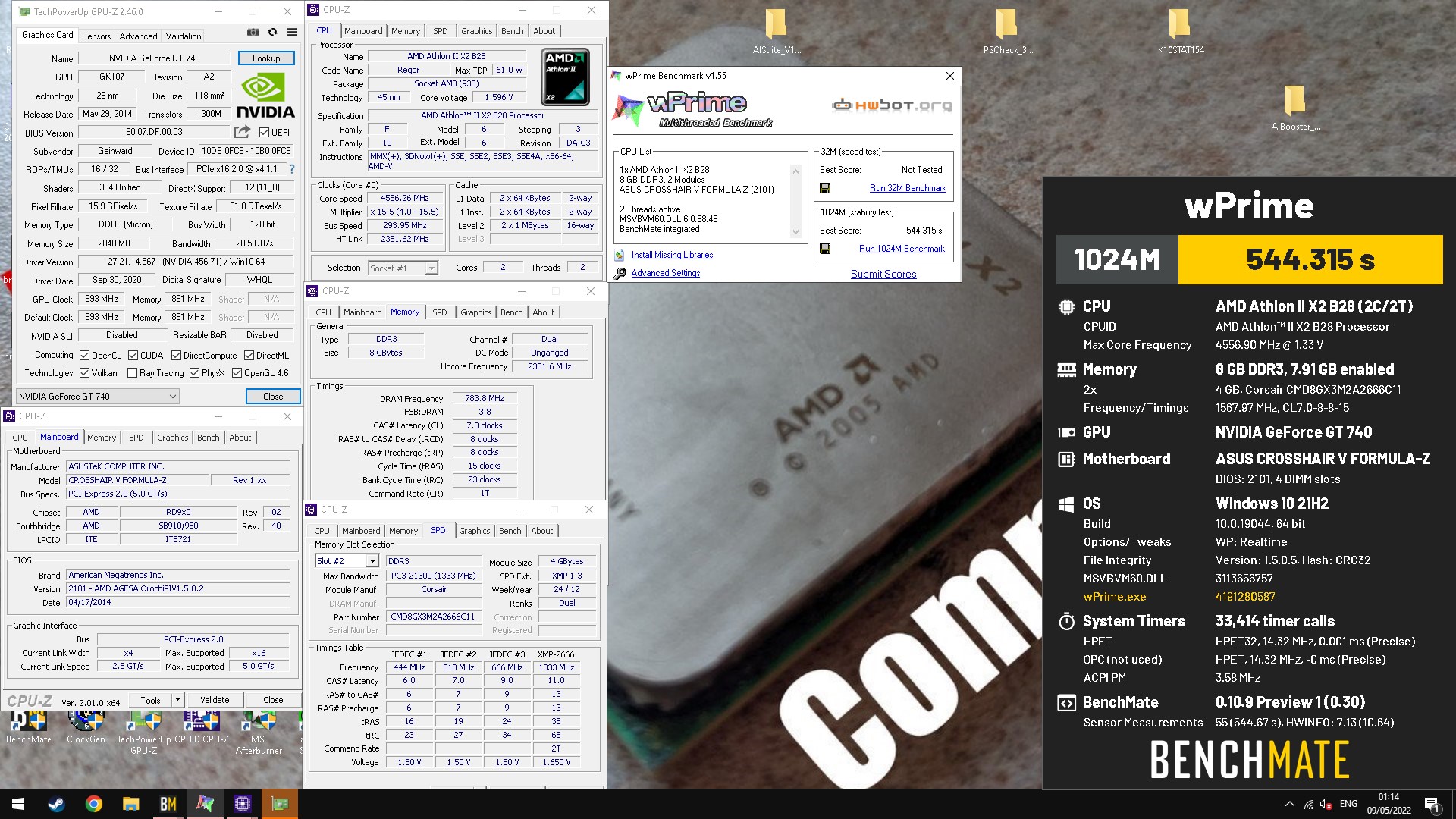Click the GPU-Z taskbar icon
Screen dimensions: 1456x819
click(x=280, y=804)
